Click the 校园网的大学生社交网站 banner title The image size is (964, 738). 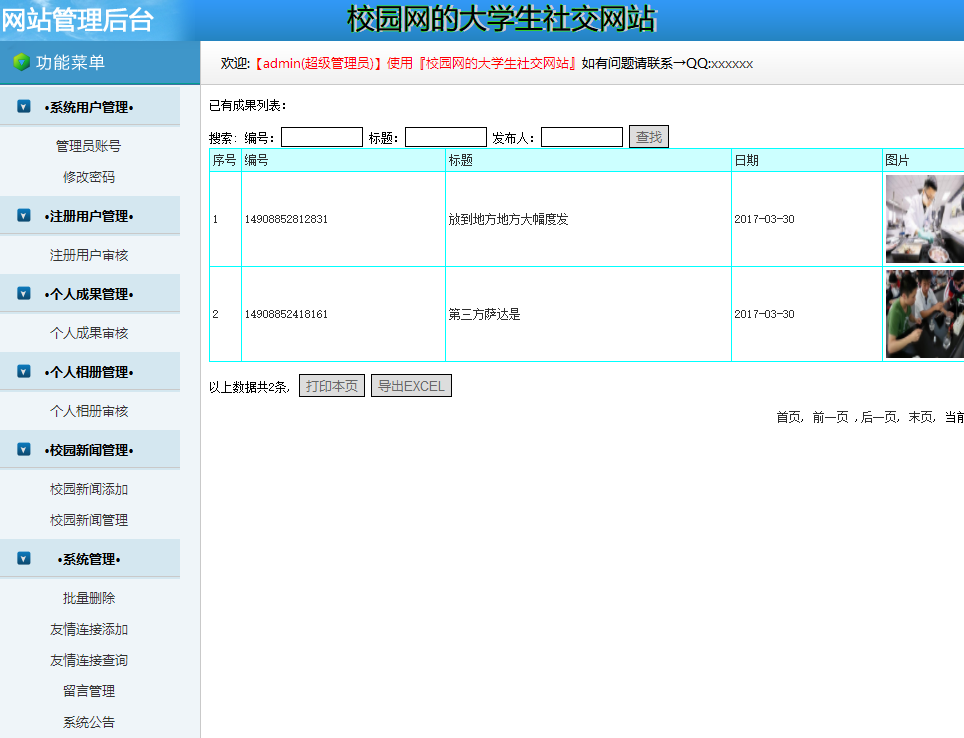point(502,19)
